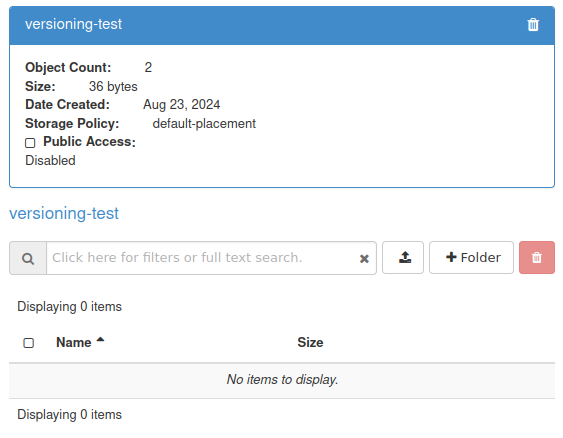Click the 36 bytes size value
The image size is (563, 438).
pyautogui.click(x=113, y=87)
